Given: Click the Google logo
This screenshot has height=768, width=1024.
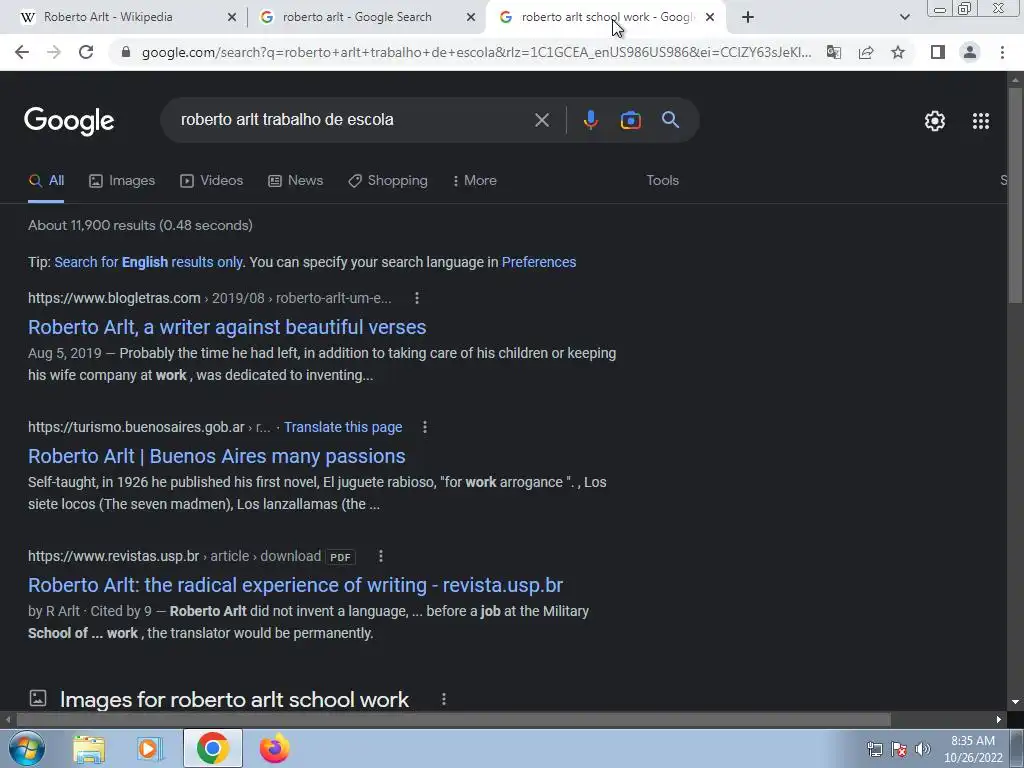Looking at the screenshot, I should click(x=69, y=121).
